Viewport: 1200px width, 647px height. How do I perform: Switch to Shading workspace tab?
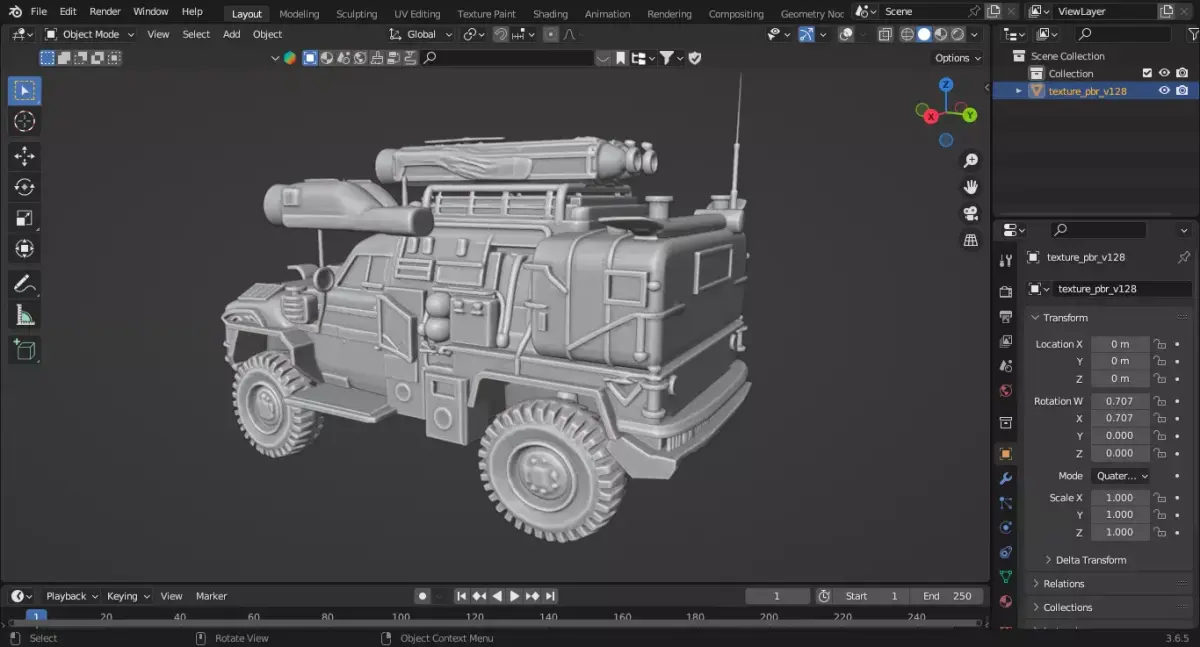point(550,14)
